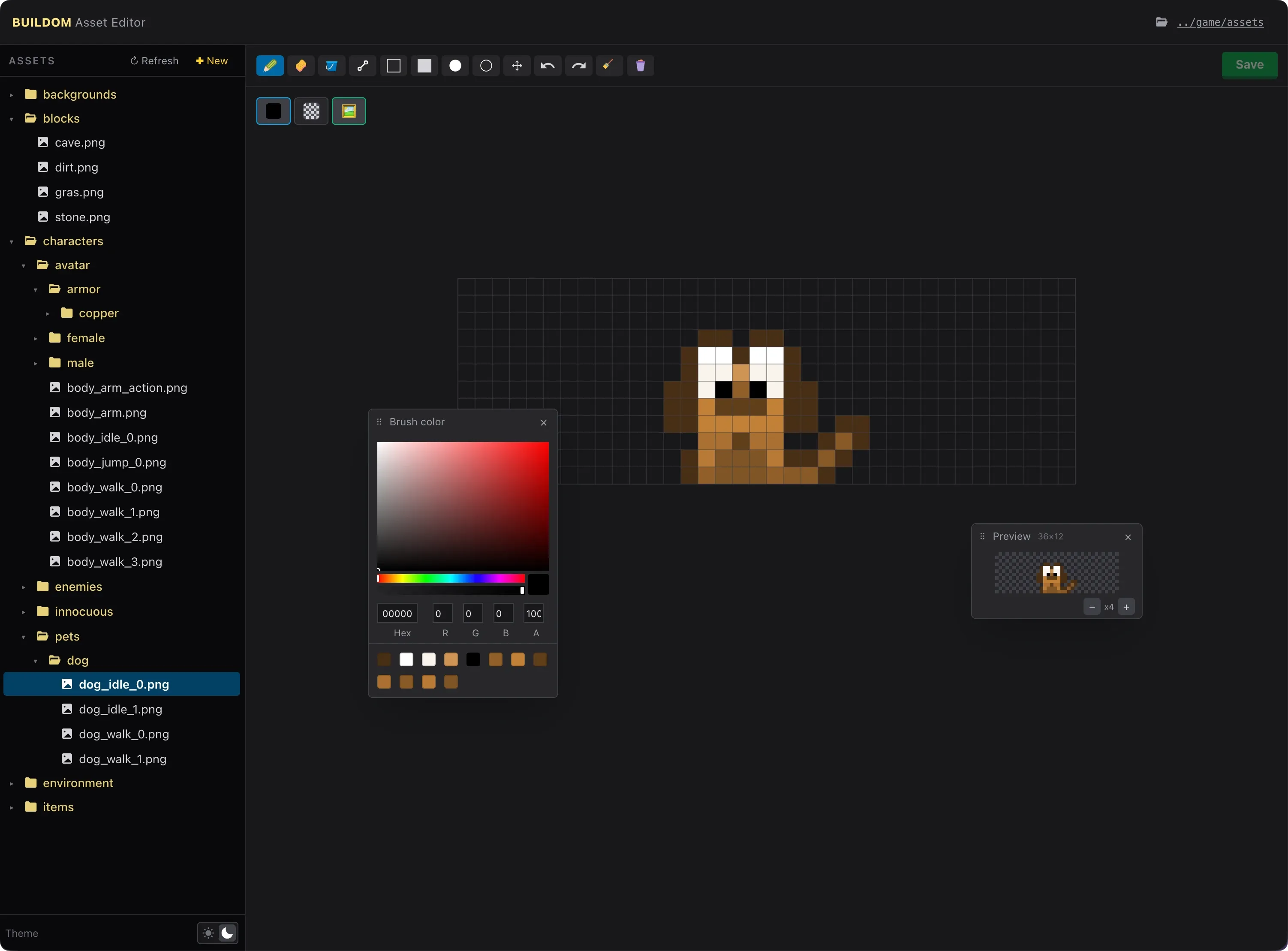Viewport: 1288px width, 951px height.
Task: Click Refresh in assets panel
Action: tap(154, 61)
